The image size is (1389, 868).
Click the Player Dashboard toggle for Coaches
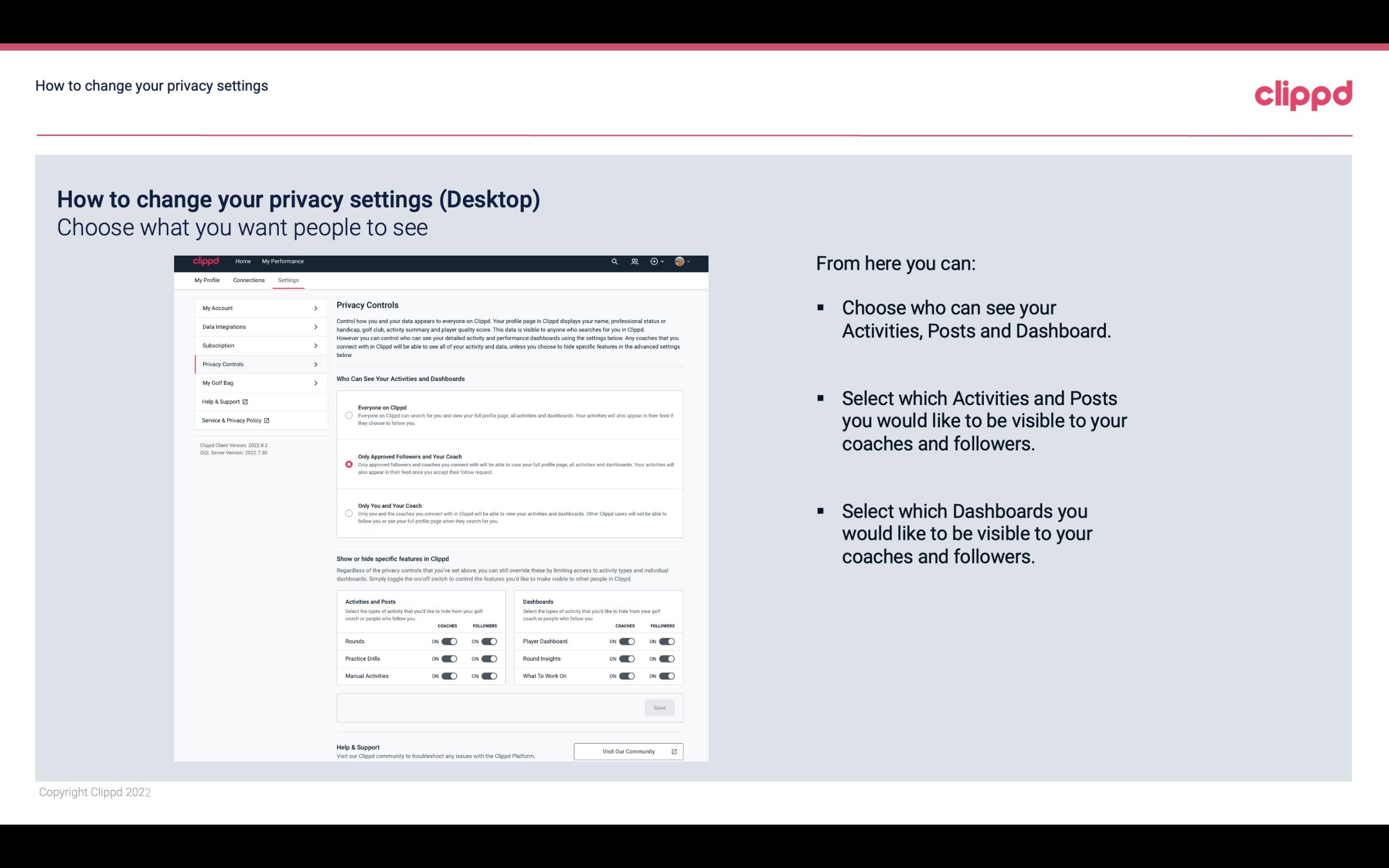point(627,641)
